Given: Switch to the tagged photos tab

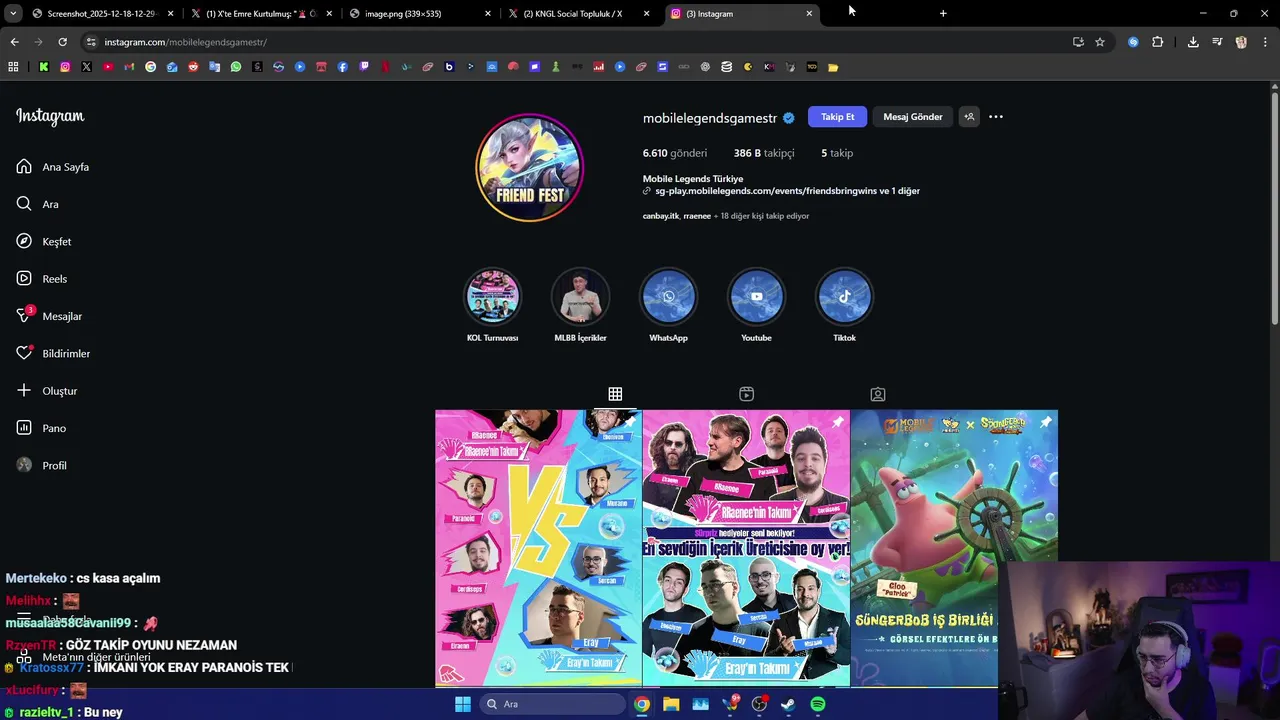Looking at the screenshot, I should point(877,394).
